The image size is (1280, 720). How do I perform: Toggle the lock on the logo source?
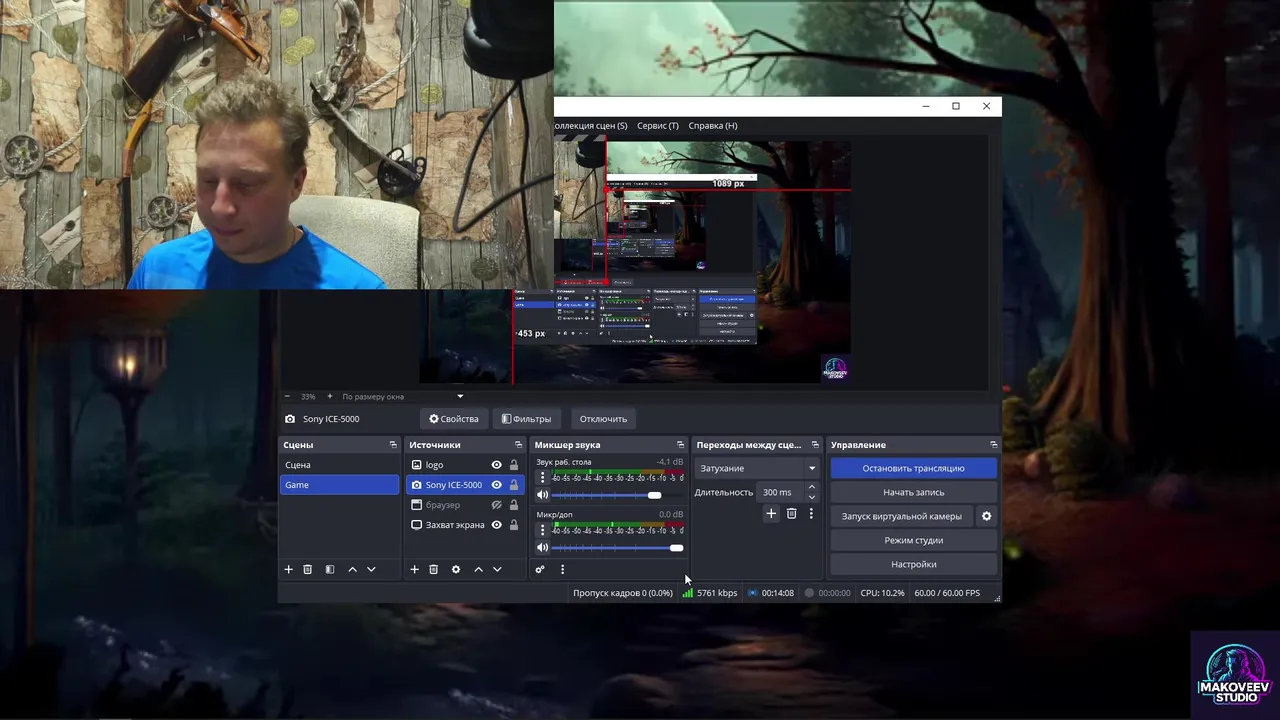tap(514, 465)
